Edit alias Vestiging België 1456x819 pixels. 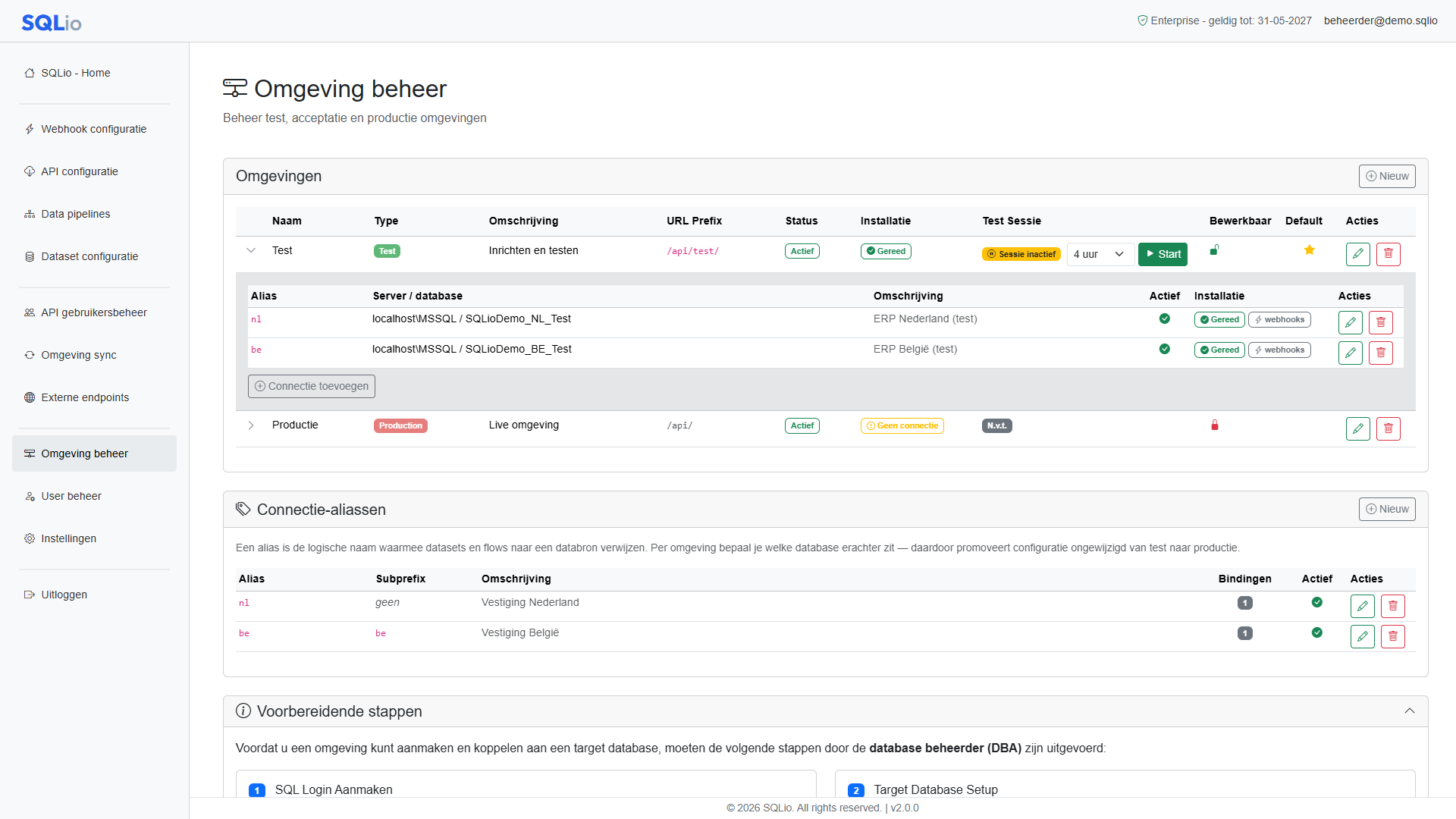(x=1362, y=636)
